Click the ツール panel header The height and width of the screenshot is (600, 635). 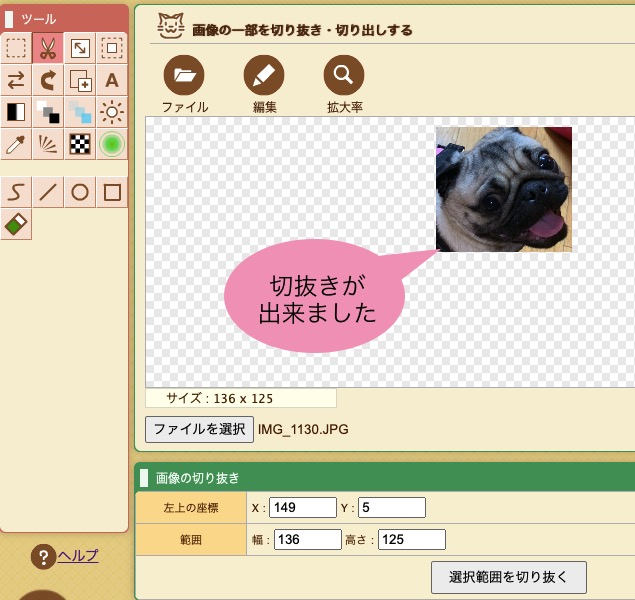pos(64,19)
